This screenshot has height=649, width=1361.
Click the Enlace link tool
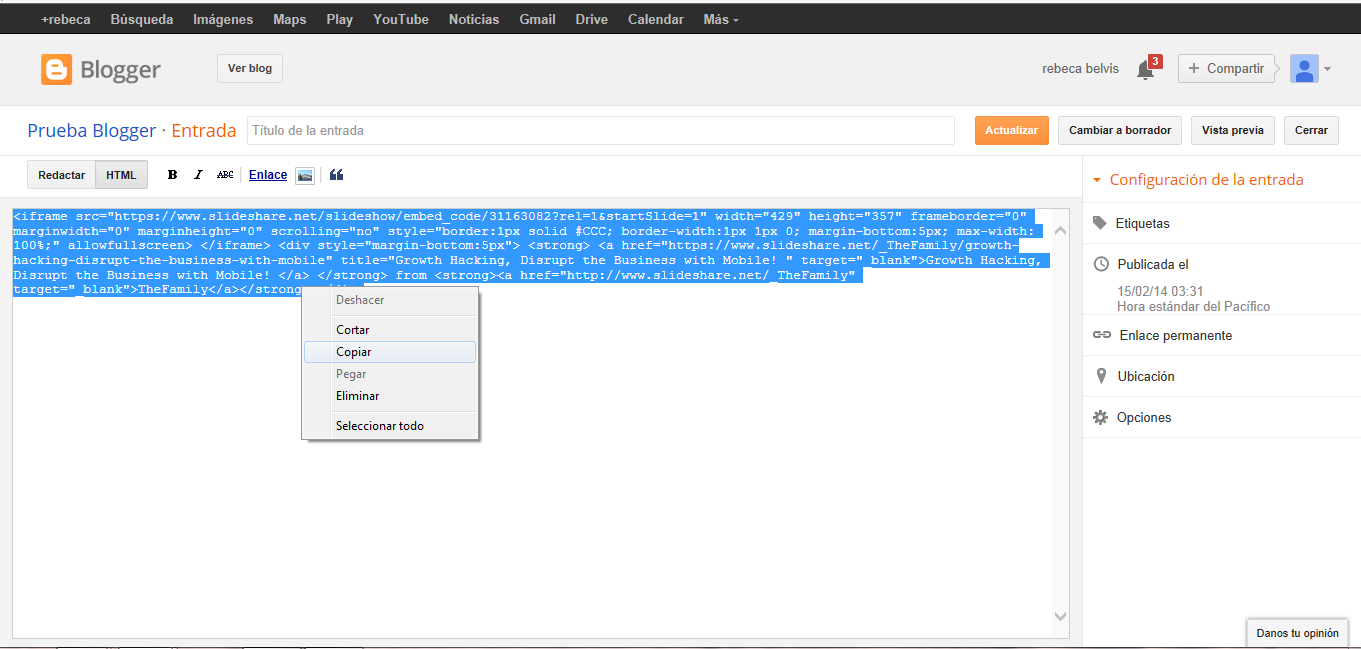point(268,175)
